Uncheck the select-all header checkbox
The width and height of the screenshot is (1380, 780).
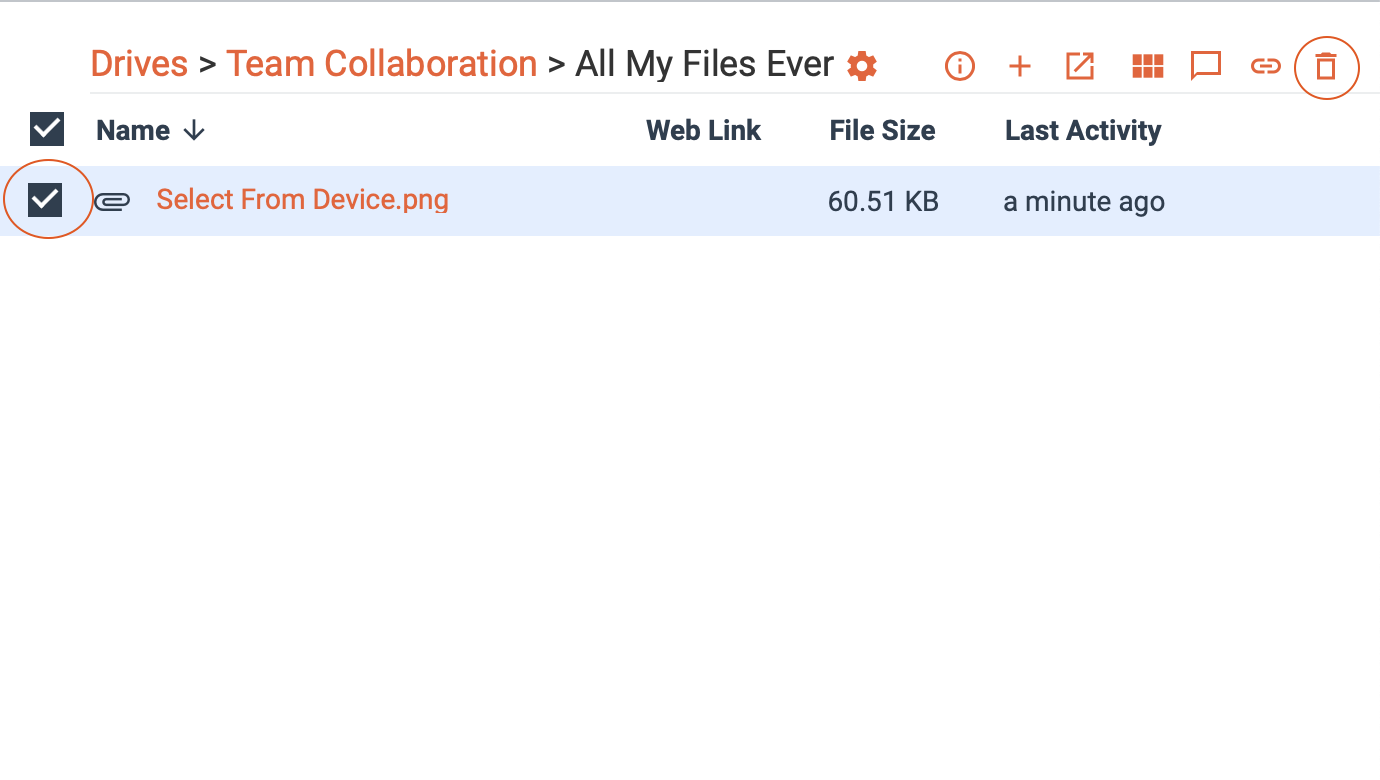tap(47, 129)
